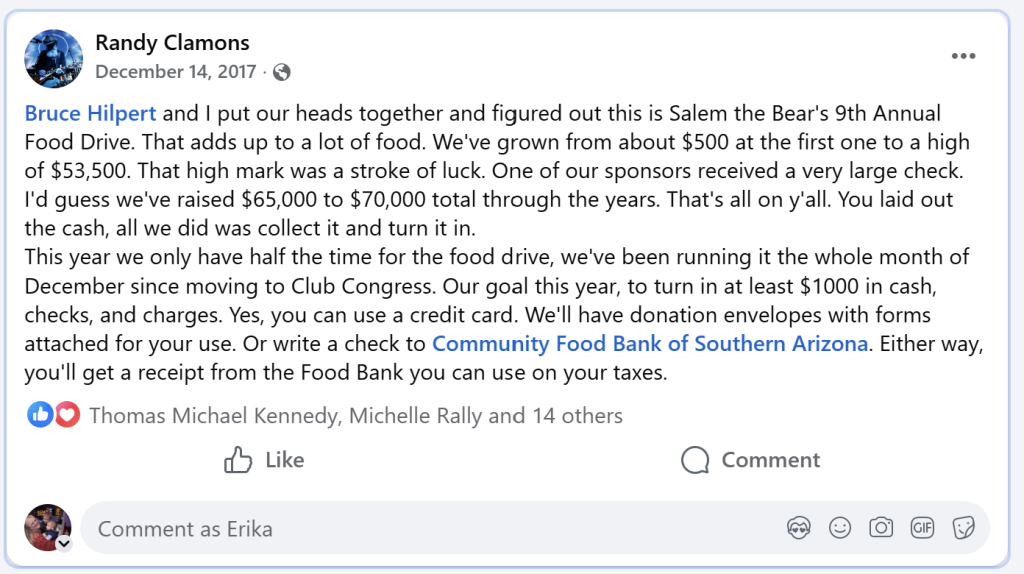This screenshot has height=574, width=1024.
Task: Expand the commenter identity switch arrow
Action: 64,543
